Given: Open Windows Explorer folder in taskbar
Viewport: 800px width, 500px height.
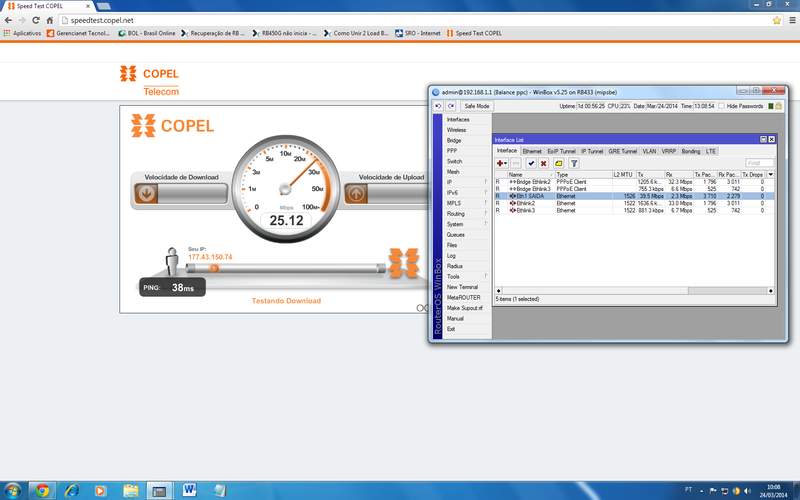Looking at the screenshot, I should click(x=130, y=490).
